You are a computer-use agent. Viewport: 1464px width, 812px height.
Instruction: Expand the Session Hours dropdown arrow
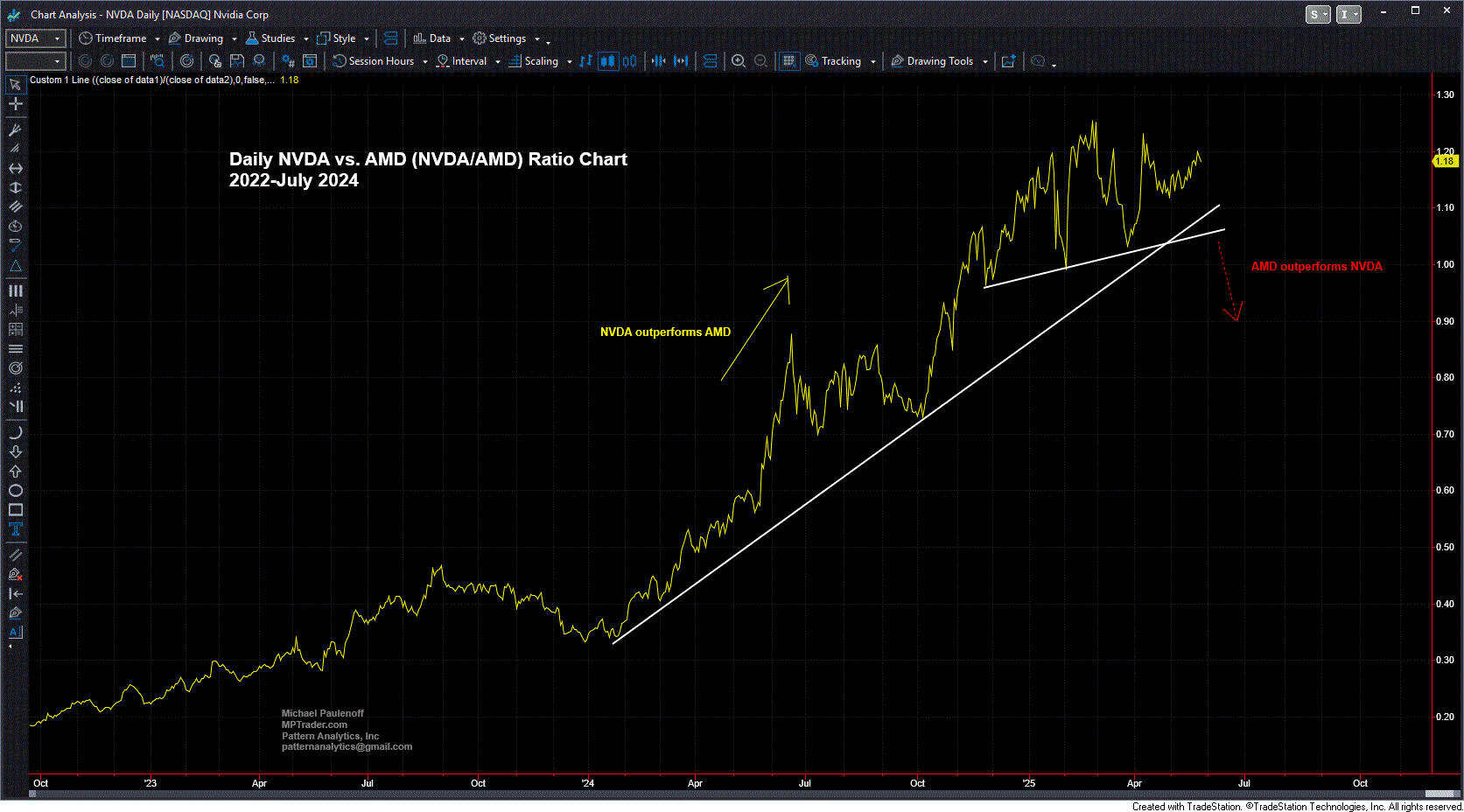point(425,61)
